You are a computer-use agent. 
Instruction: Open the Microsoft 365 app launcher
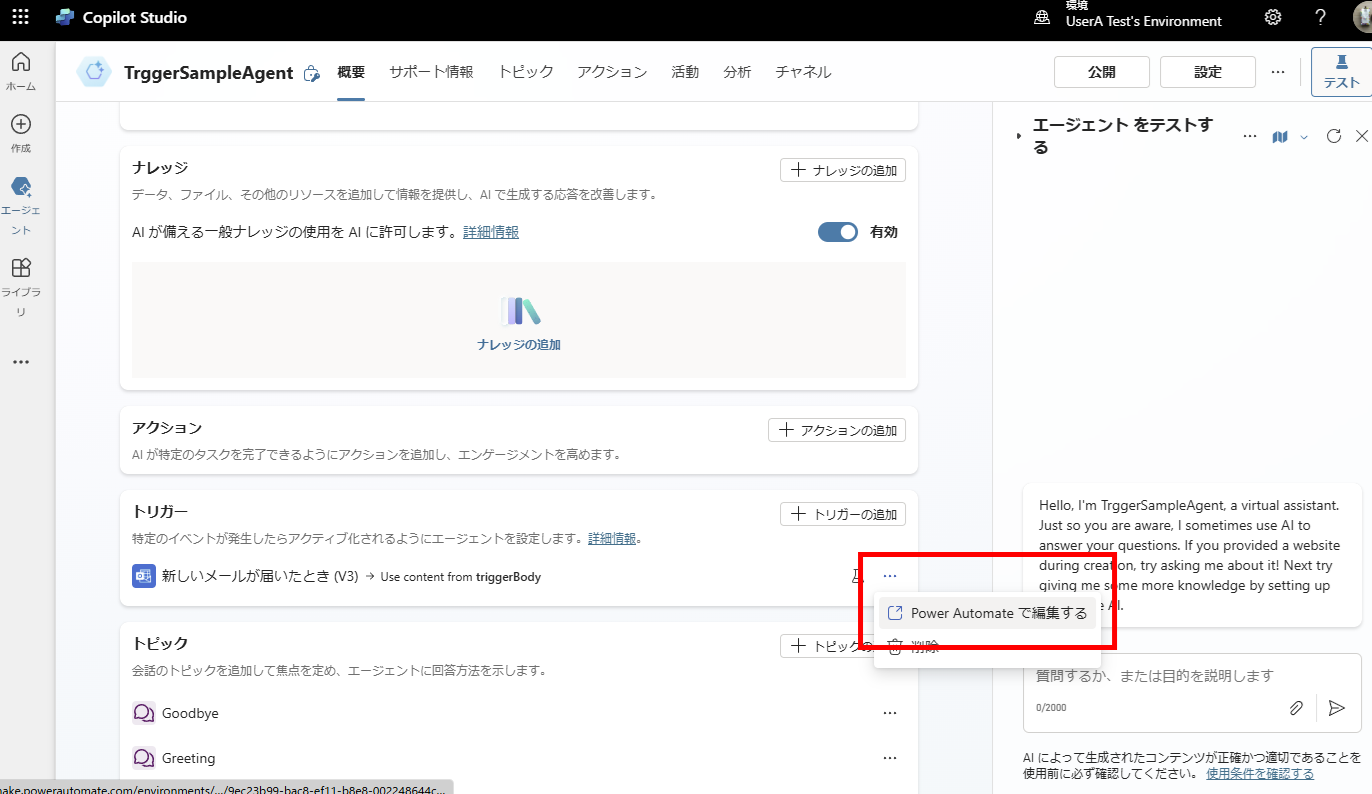[x=20, y=17]
